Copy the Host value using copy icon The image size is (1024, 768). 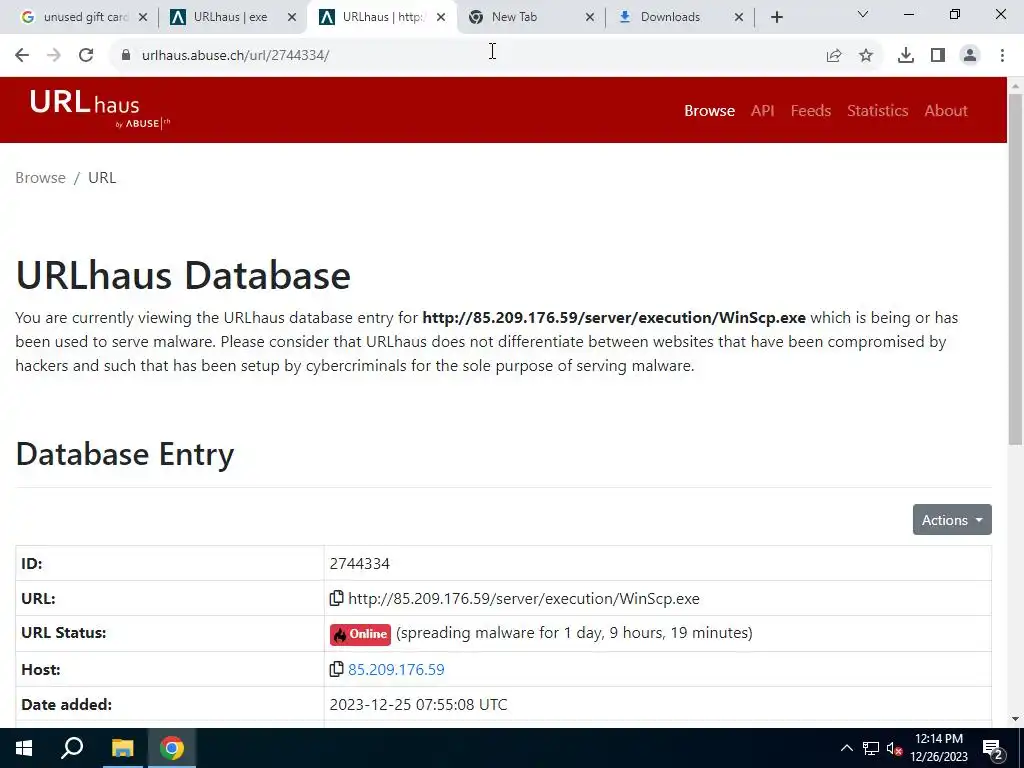(x=336, y=669)
